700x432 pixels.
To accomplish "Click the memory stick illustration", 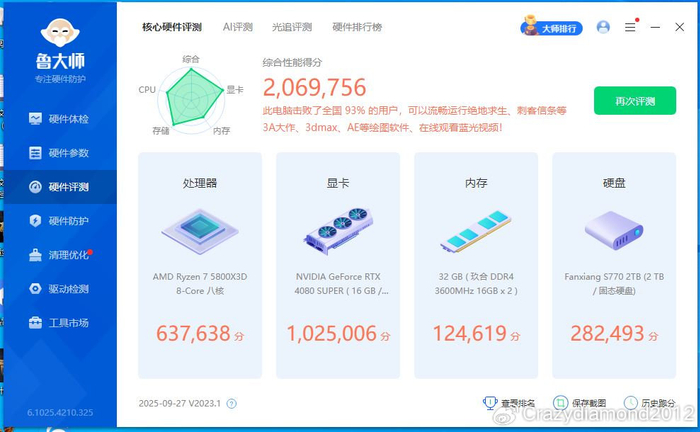I will (x=476, y=231).
